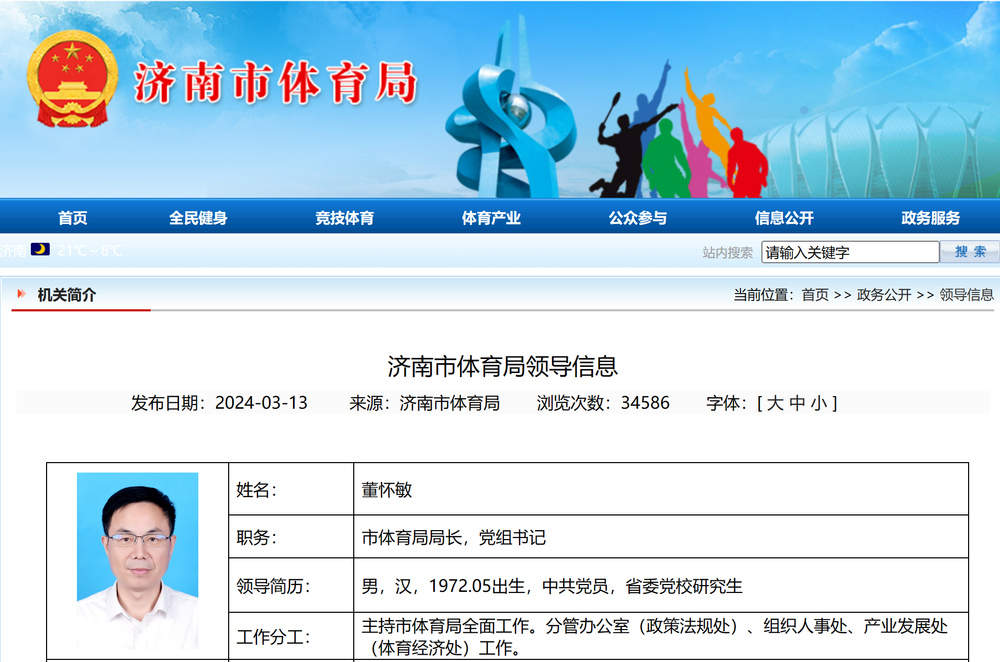This screenshot has height=662, width=1000.
Task: Click the moon weather icon
Action: 38,250
